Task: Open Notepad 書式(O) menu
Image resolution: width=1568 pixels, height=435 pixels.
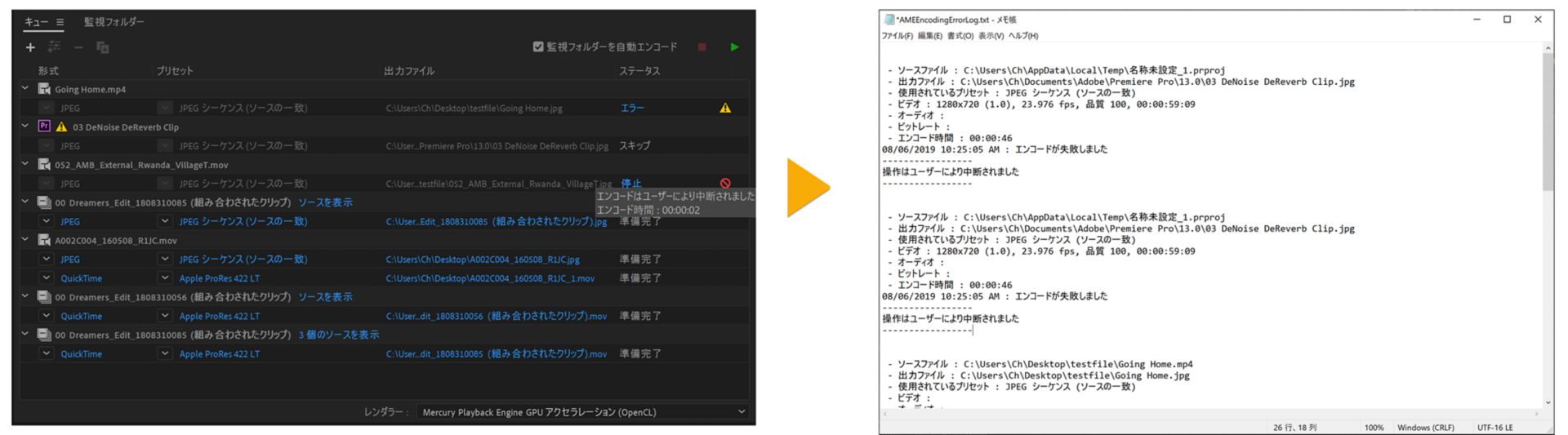Action: pyautogui.click(x=960, y=36)
